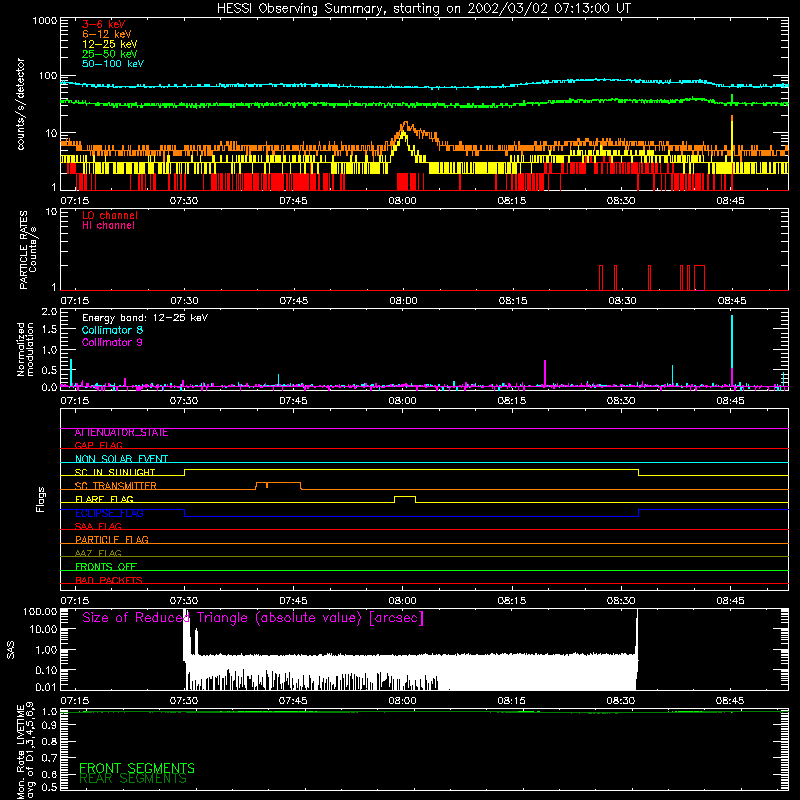
Task: Select the green 25-50 keV legend entry
Action: point(110,54)
